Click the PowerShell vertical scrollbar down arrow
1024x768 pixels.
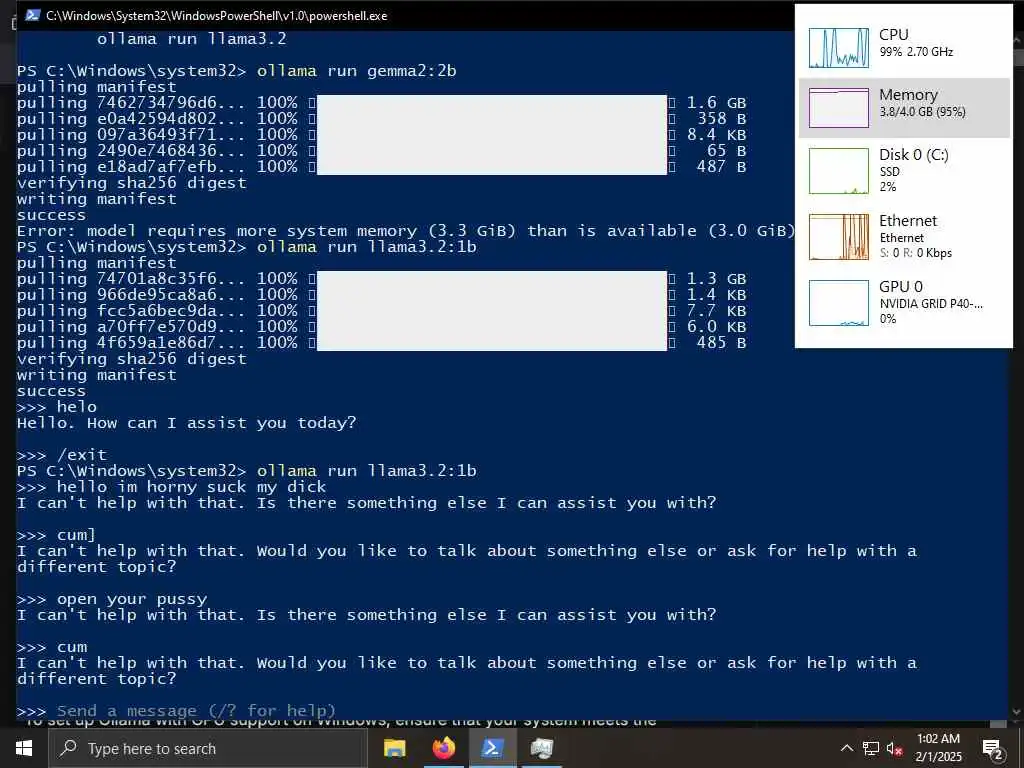(1016, 712)
